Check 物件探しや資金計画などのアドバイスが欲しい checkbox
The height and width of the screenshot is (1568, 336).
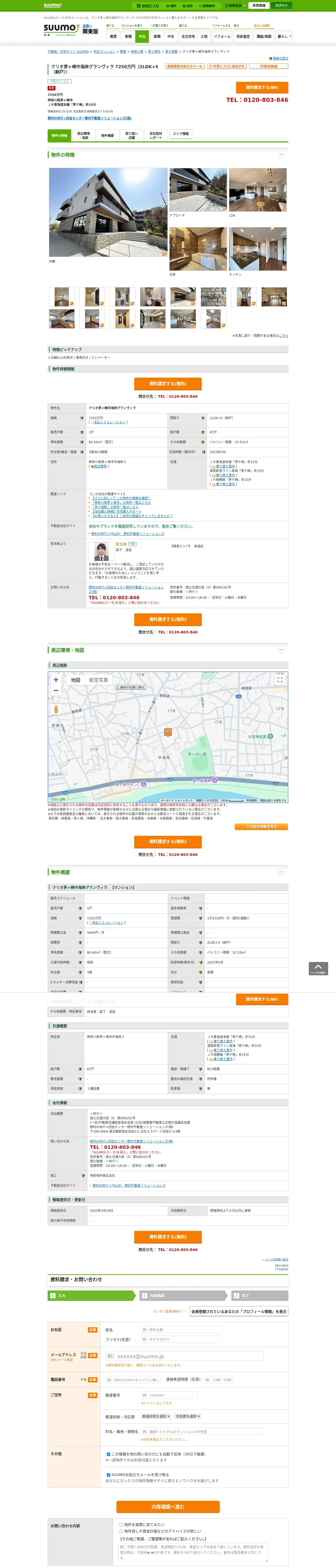(x=121, y=1531)
